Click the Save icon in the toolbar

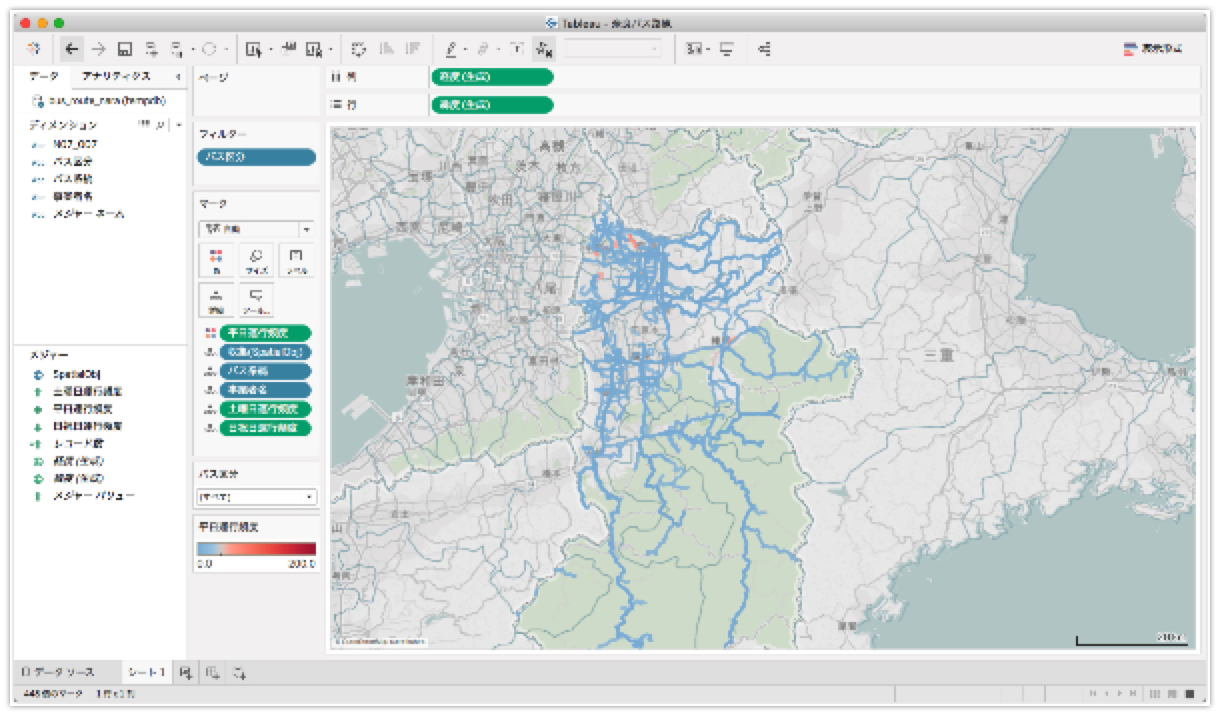[x=121, y=48]
